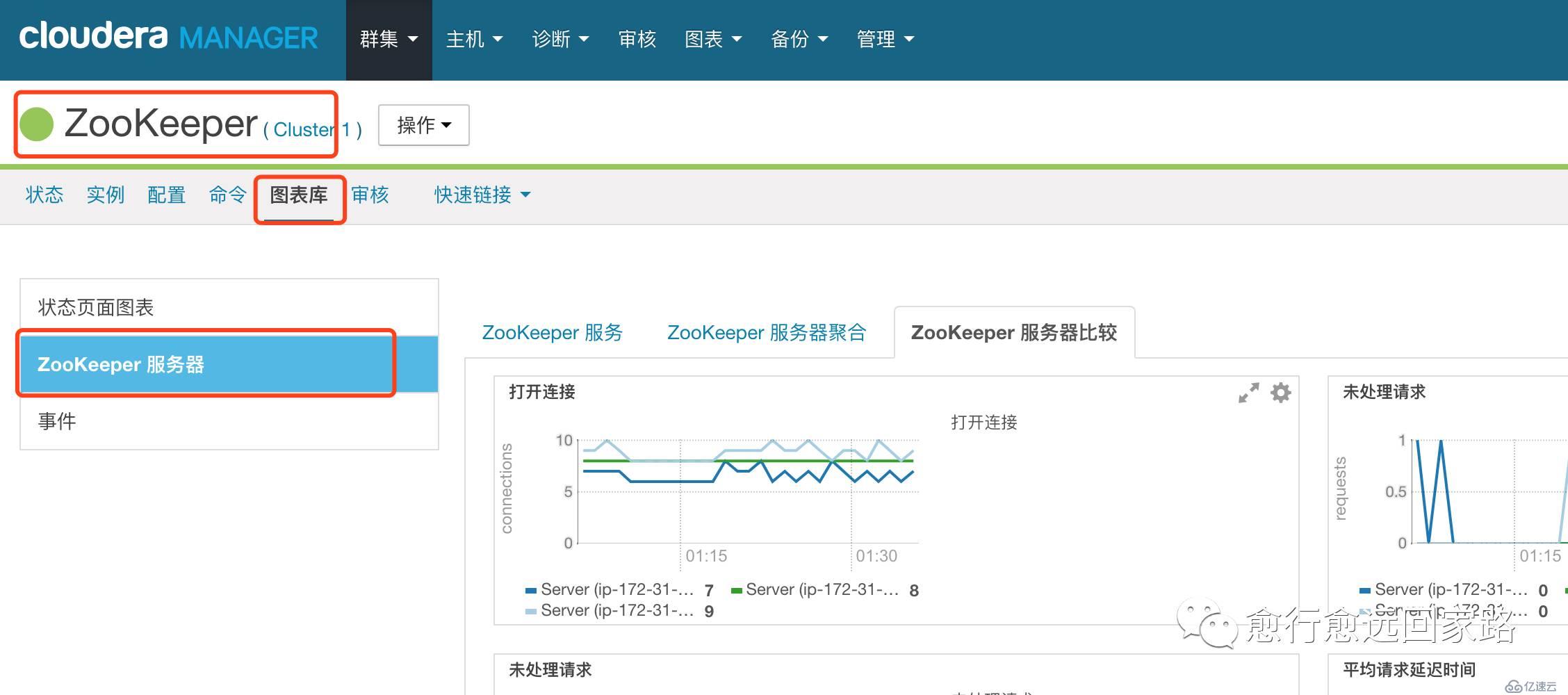Expand the 打开连接 chart to full view
The image size is (1568, 695).
(x=1248, y=393)
